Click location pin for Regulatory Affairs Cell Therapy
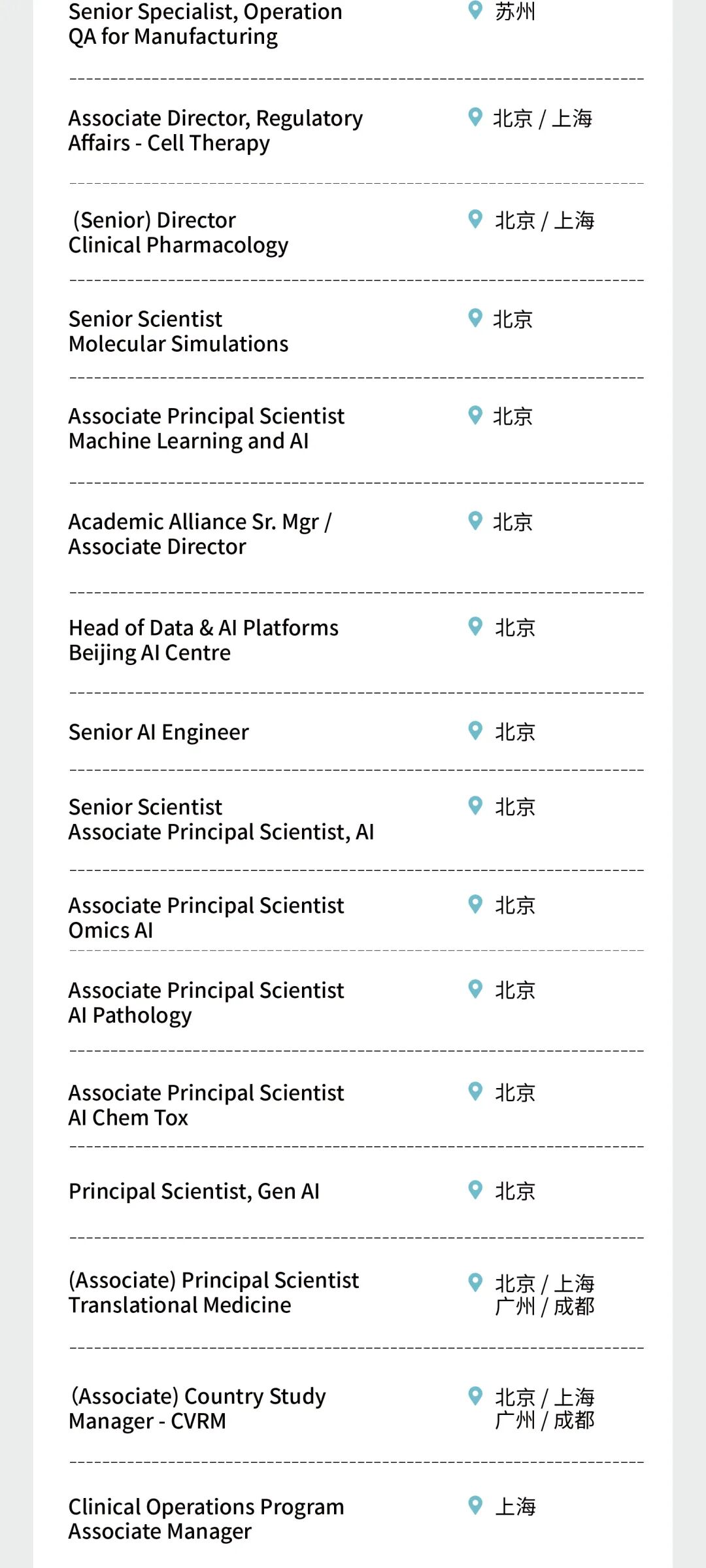Image resolution: width=706 pixels, height=1568 pixels. point(475,117)
